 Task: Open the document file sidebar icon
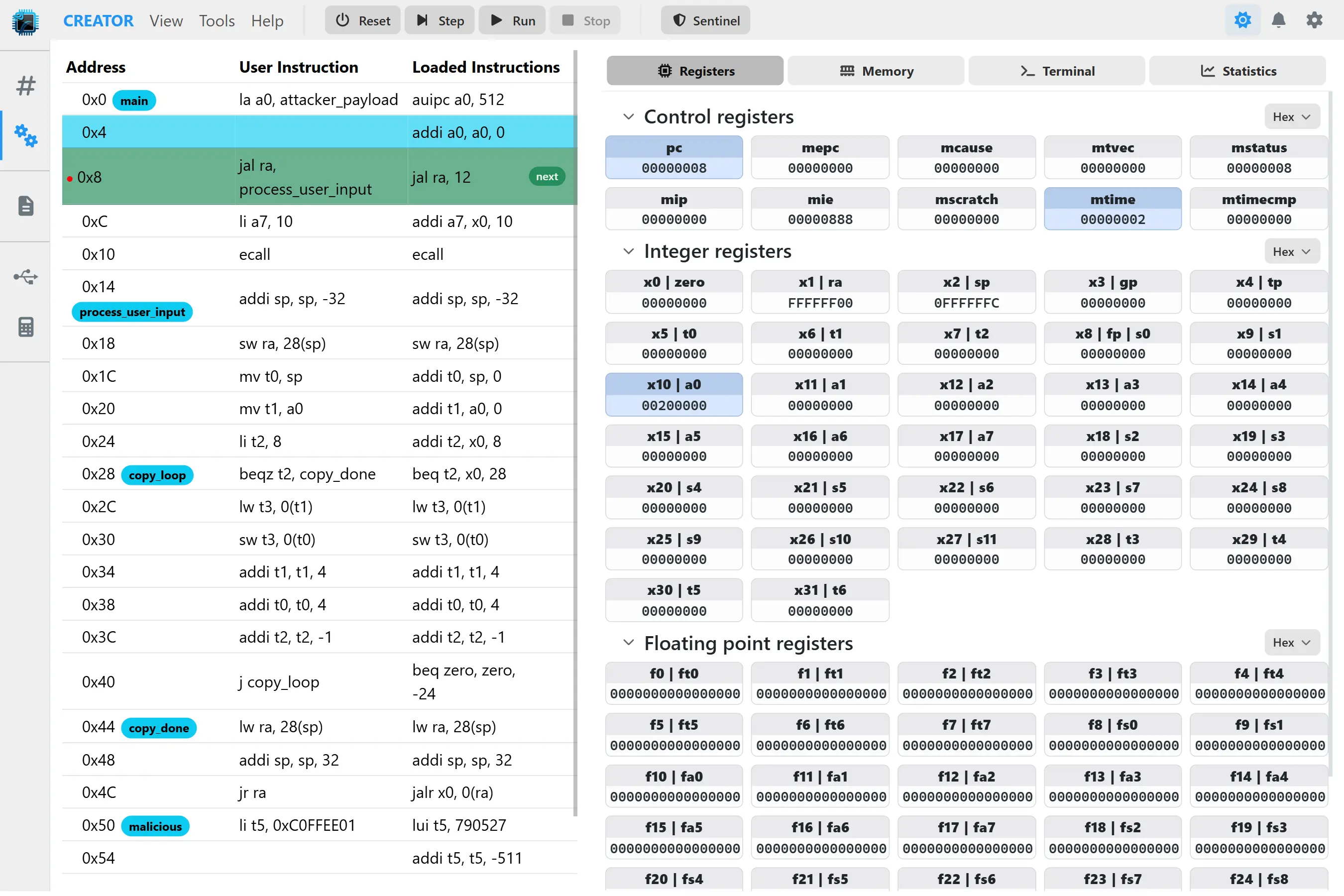[x=26, y=206]
